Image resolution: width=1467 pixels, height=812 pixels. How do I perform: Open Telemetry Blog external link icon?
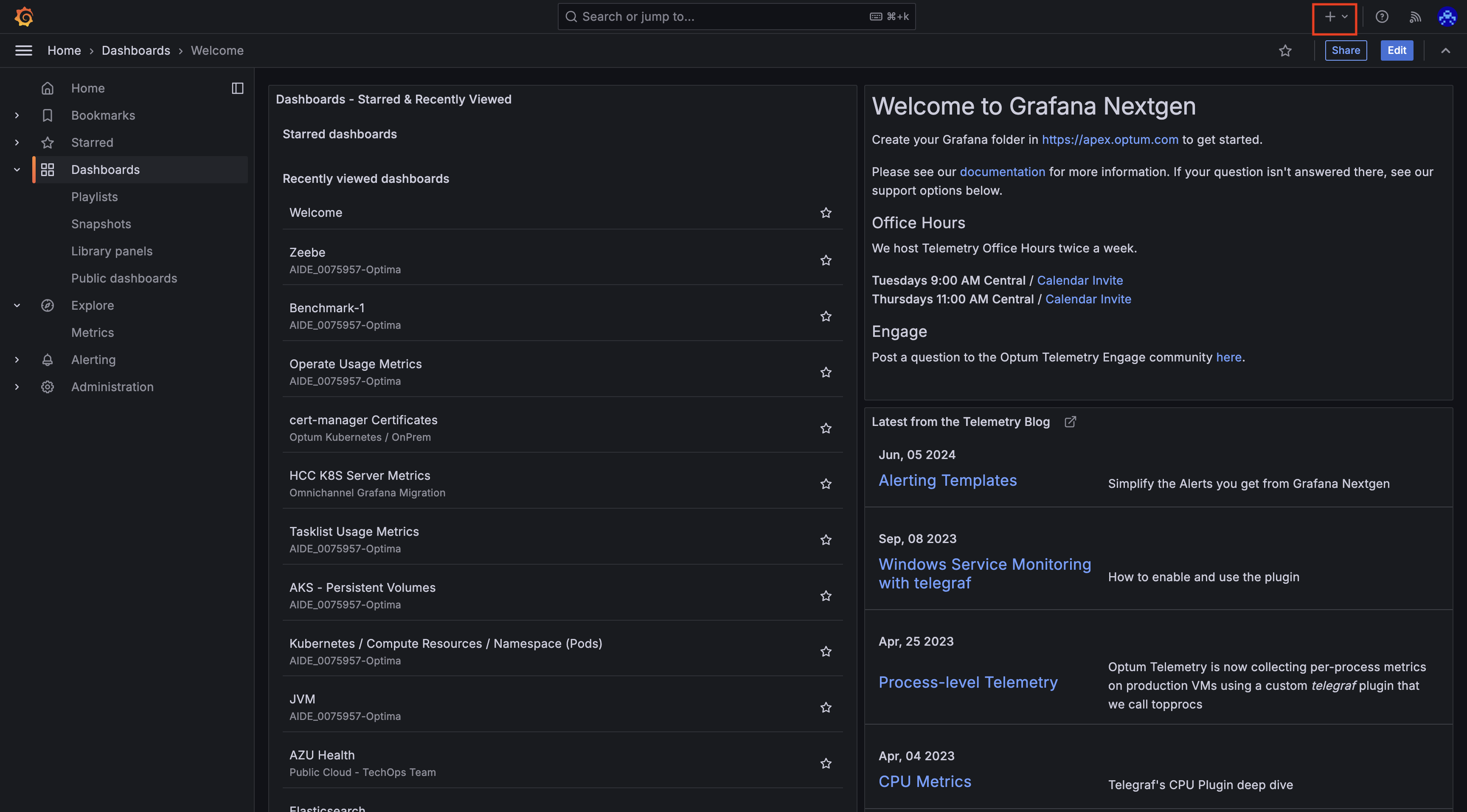click(1070, 422)
